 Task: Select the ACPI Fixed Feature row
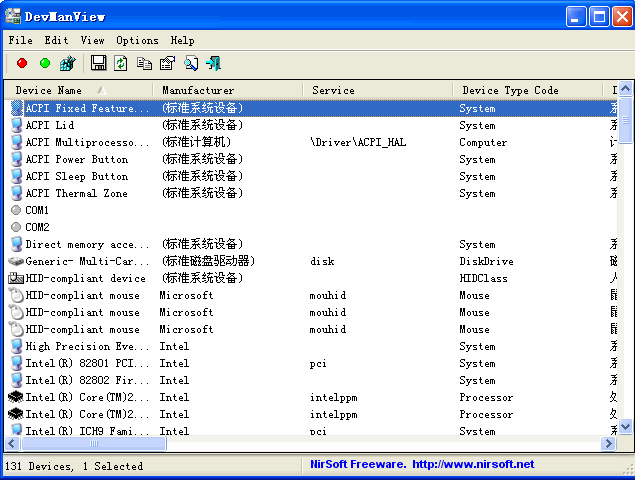(311, 108)
